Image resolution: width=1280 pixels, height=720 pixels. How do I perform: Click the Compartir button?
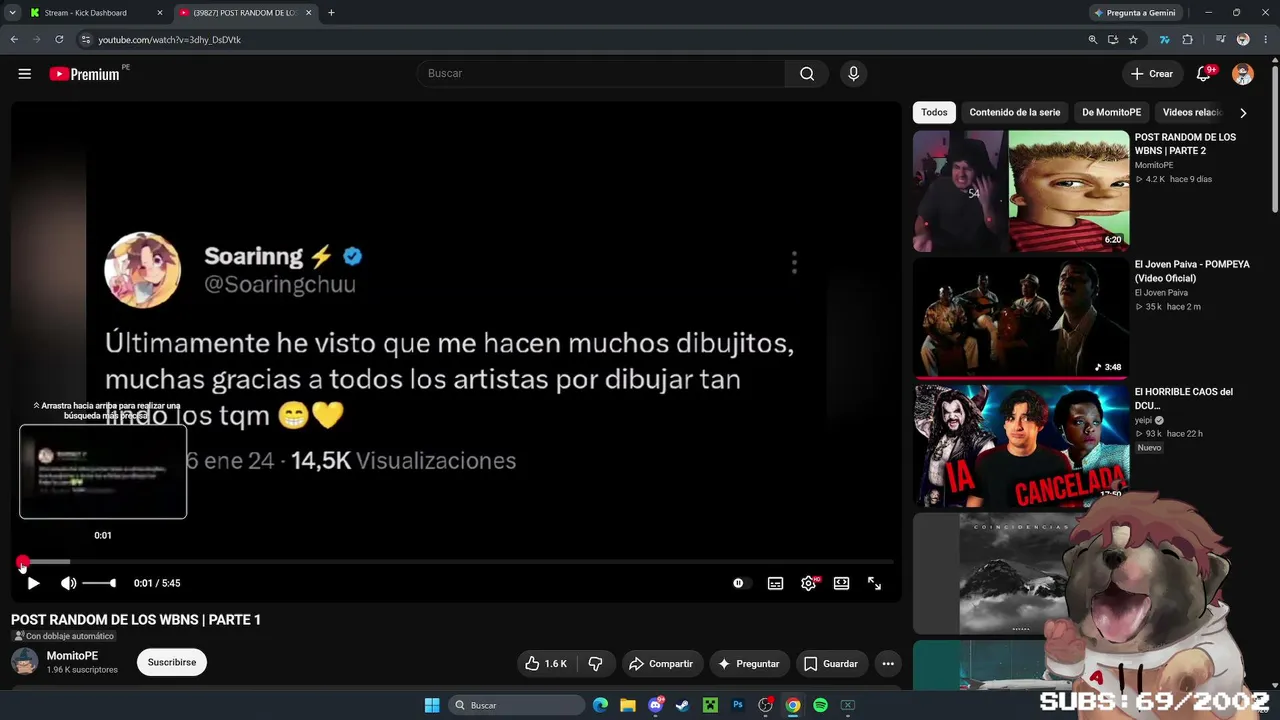coord(660,664)
